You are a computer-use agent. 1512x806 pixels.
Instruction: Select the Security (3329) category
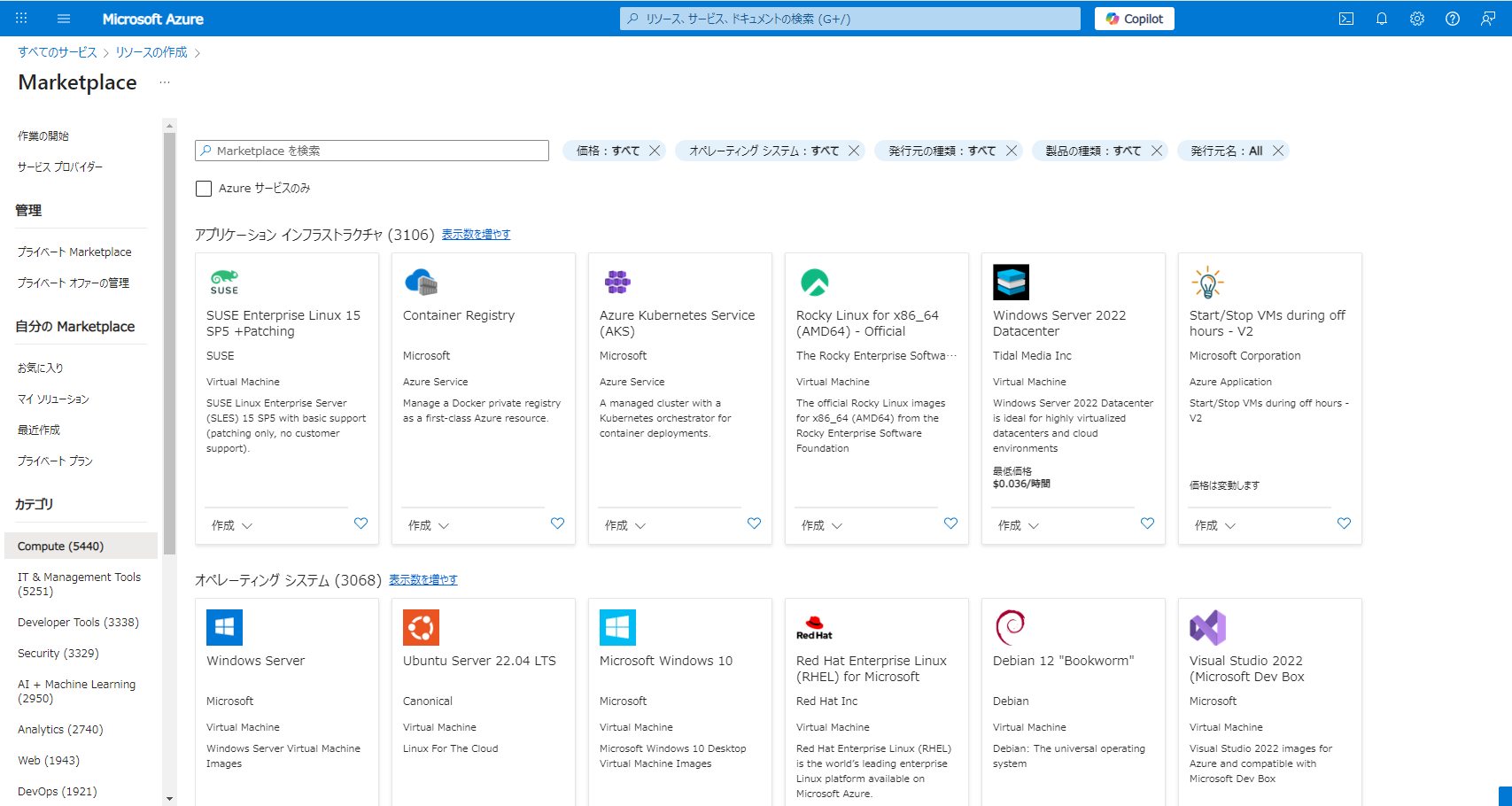(58, 654)
